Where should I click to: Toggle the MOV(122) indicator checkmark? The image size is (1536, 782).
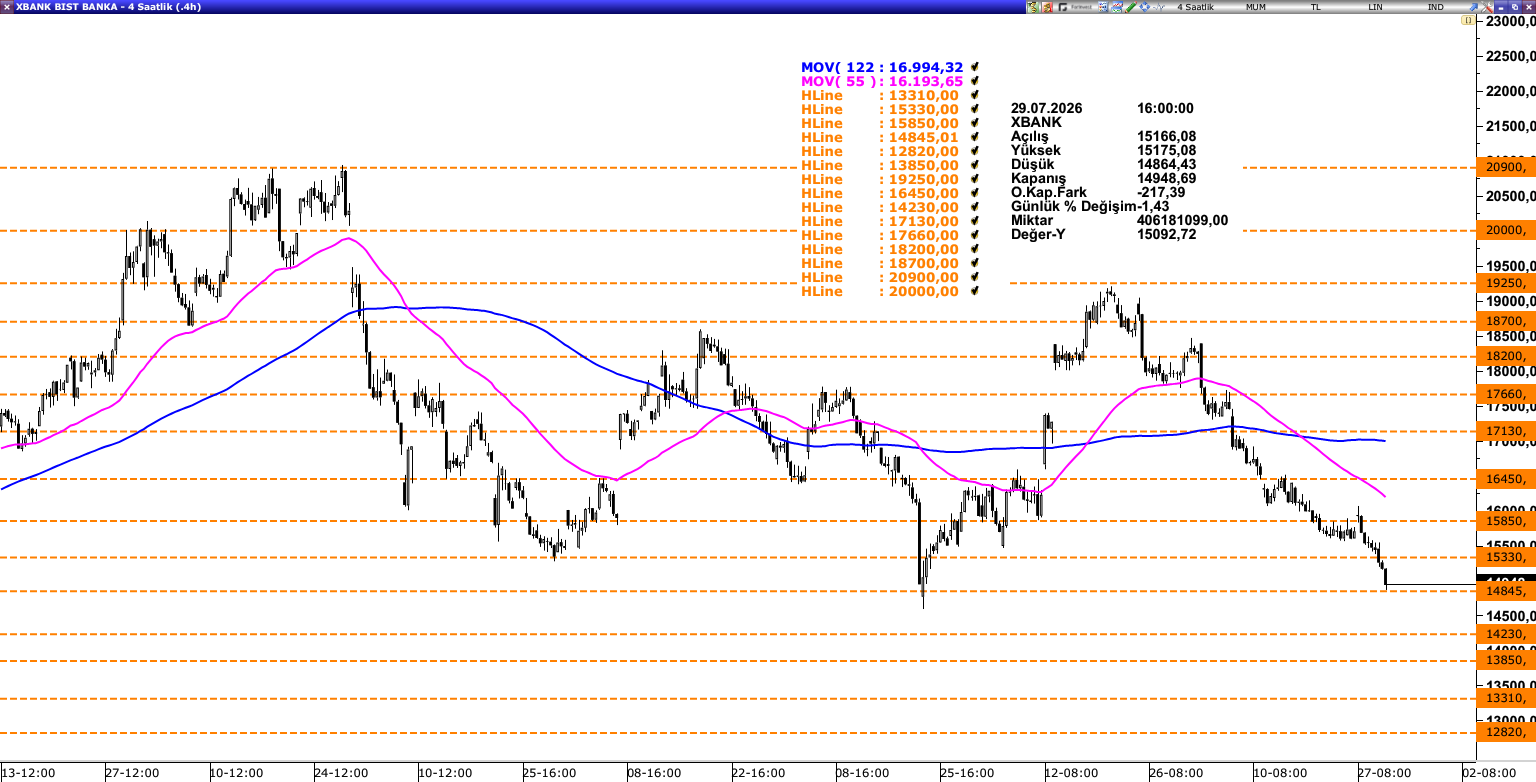click(x=974, y=67)
